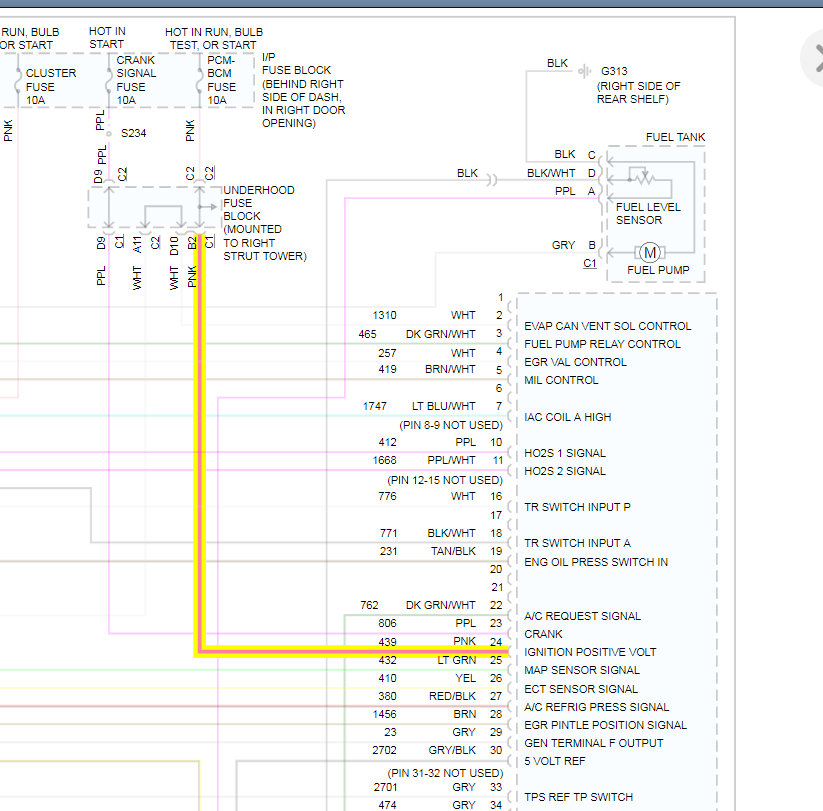823x811 pixels.
Task: Click EGR VAL CONTROL text
Action: 575,362
